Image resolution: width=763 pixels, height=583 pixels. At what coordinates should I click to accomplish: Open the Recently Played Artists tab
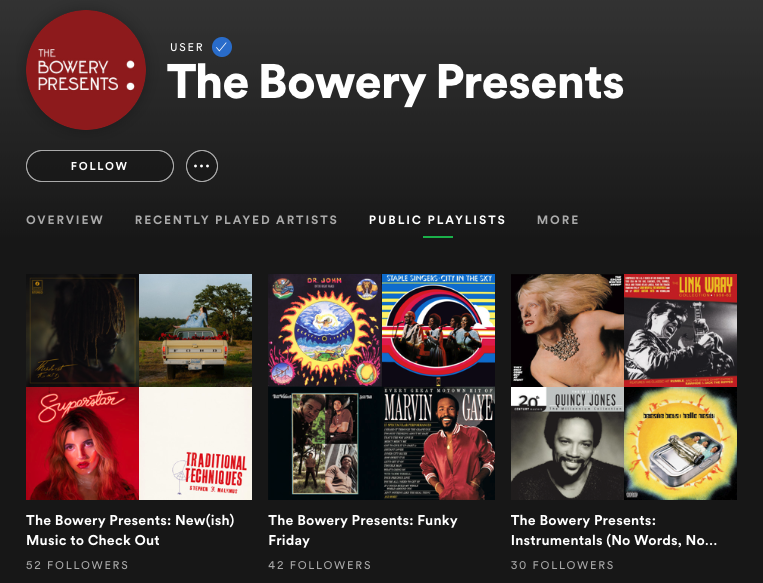(236, 220)
